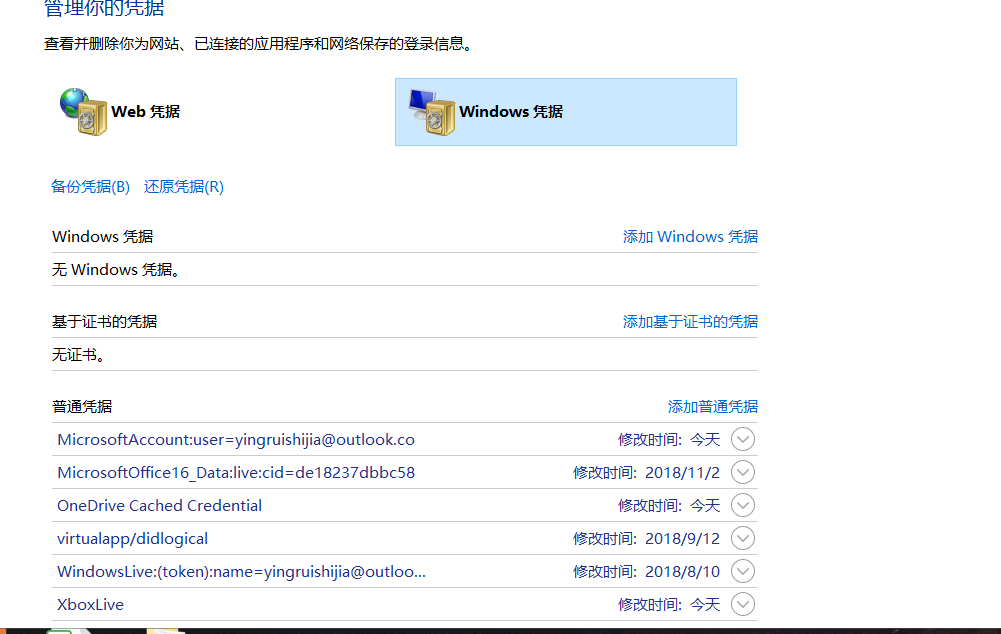Click 修改时间 2018/8/10 text
Screen dimensions: 1001x634
646,572
